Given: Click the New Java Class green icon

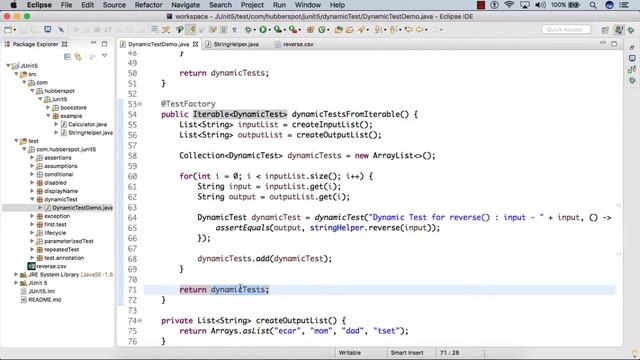Looking at the screenshot, I should [x=322, y=29].
